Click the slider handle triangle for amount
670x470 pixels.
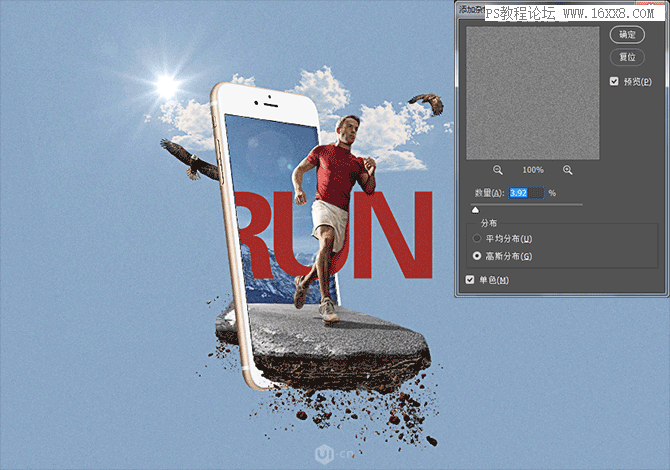coord(475,210)
